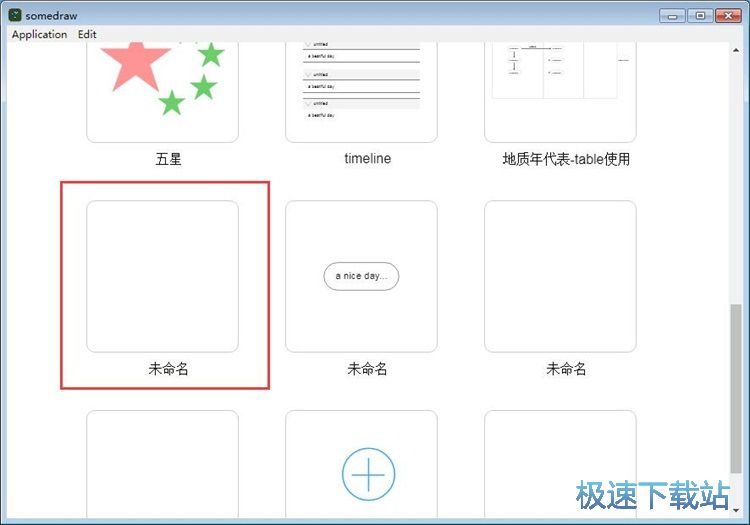The image size is (750, 525).
Task: Click the 'a nice day...' rounded bubble
Action: [361, 276]
